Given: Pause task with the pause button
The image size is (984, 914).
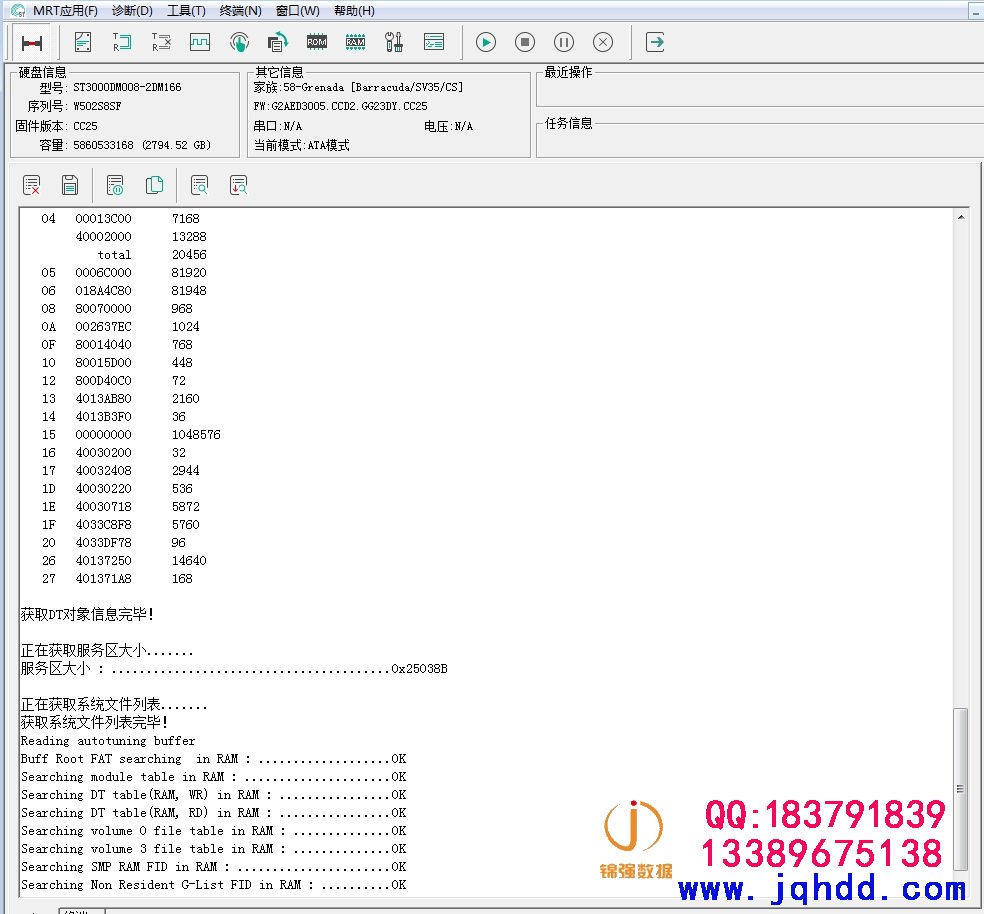Looking at the screenshot, I should tap(564, 42).
